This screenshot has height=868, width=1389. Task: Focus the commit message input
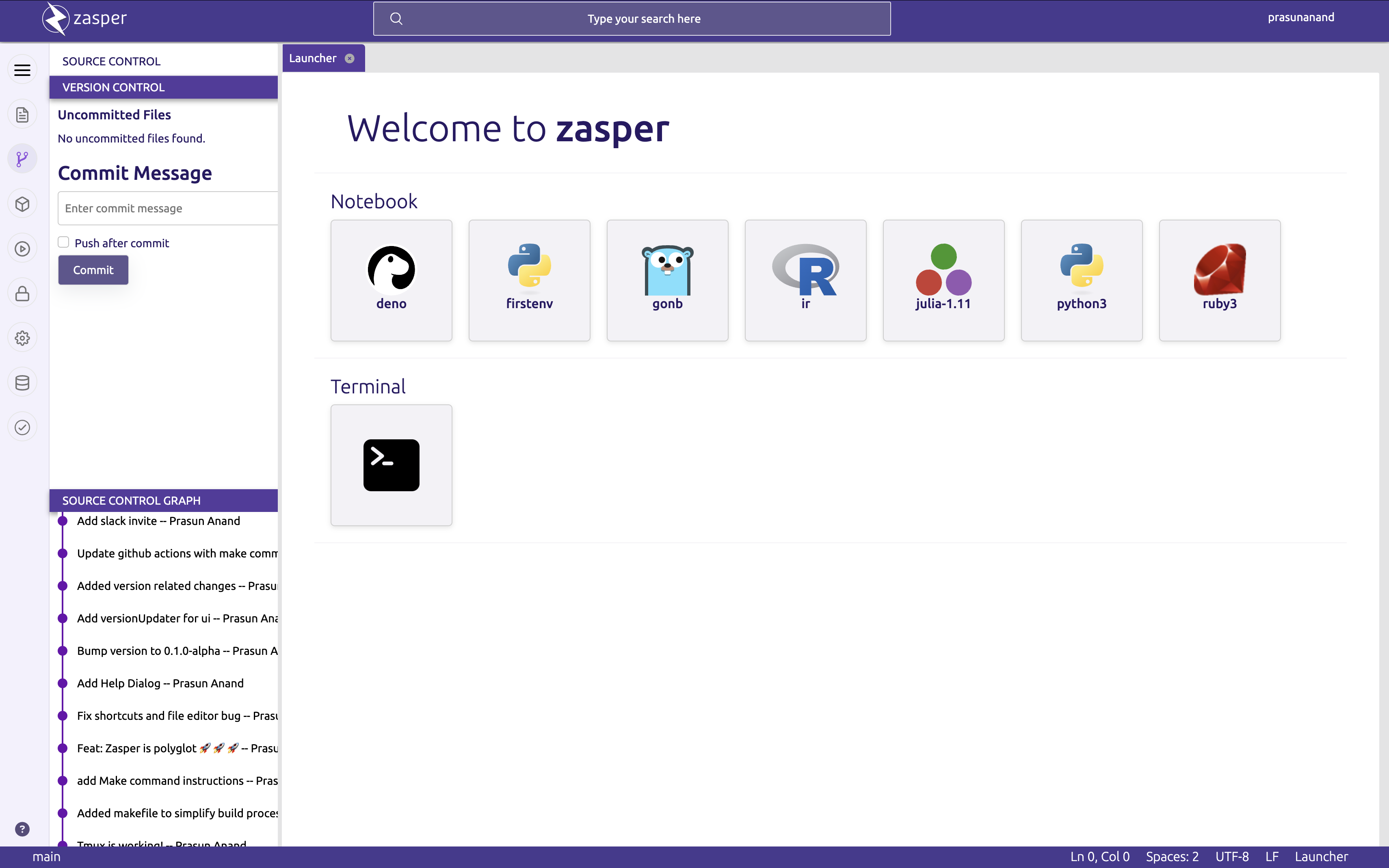pos(168,208)
